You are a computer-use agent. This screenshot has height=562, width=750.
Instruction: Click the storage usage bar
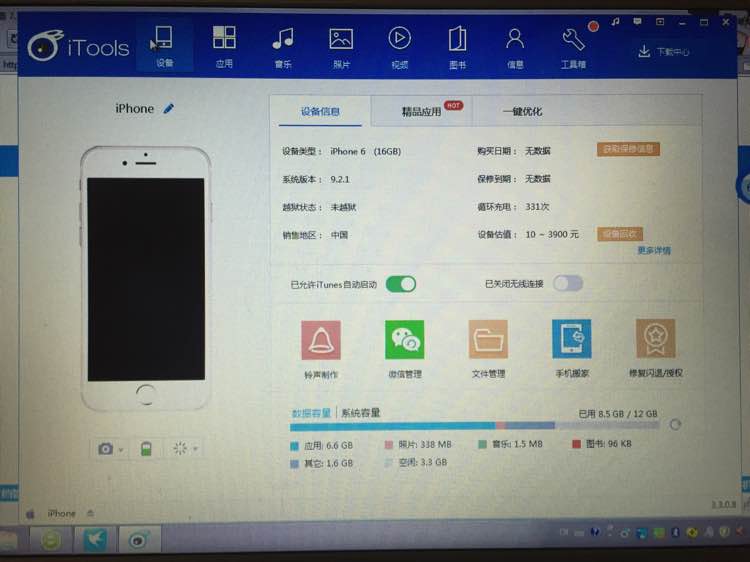click(x=475, y=425)
